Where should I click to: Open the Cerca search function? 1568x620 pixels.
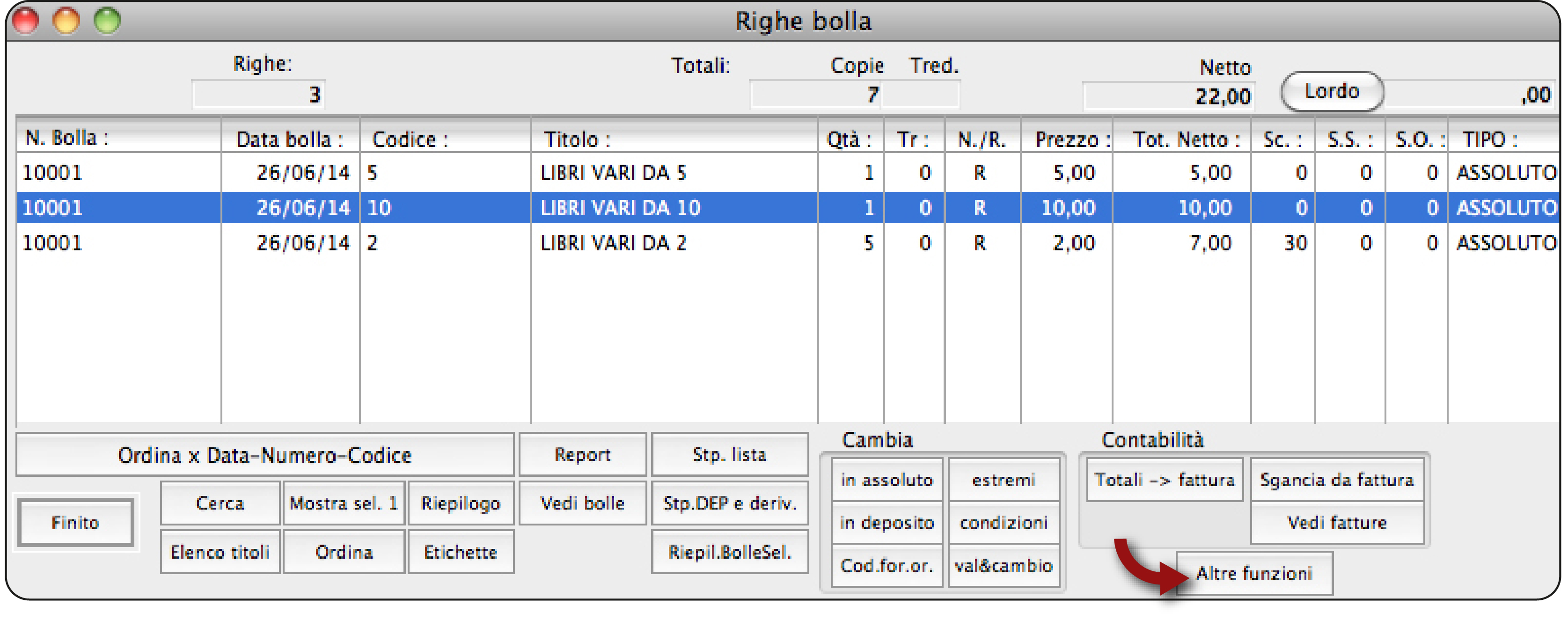click(220, 503)
